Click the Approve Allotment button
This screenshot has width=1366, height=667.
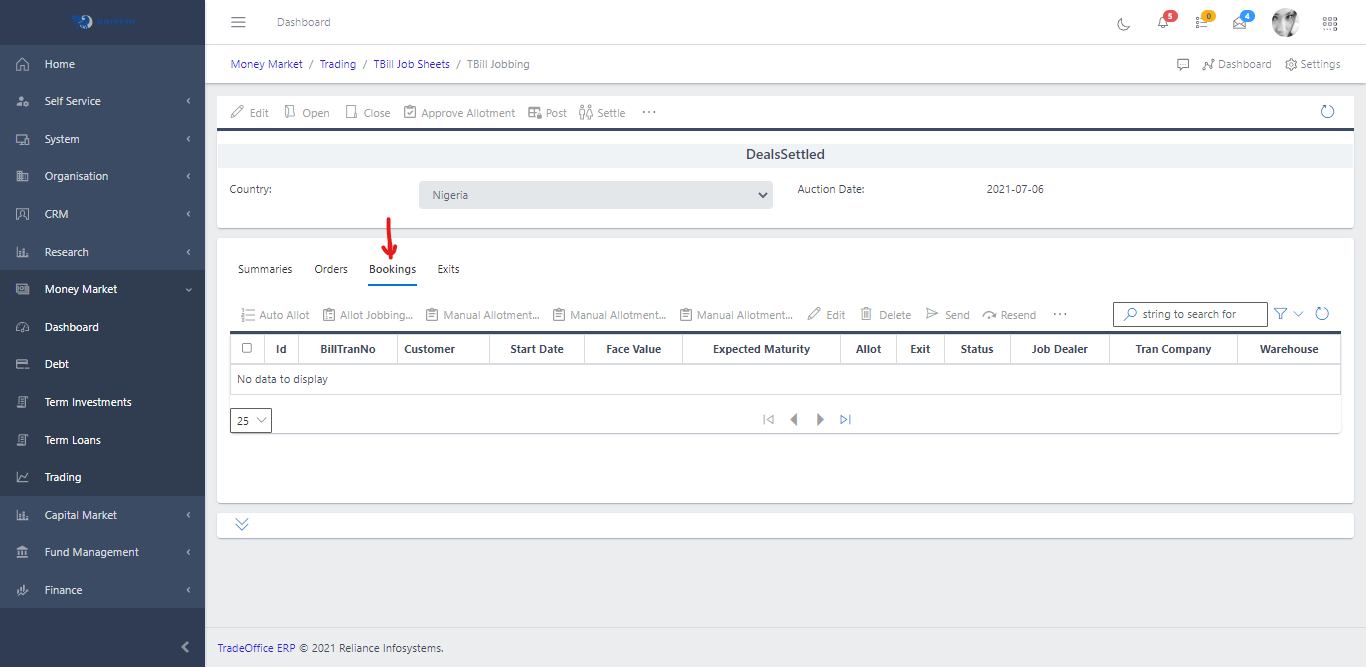459,113
